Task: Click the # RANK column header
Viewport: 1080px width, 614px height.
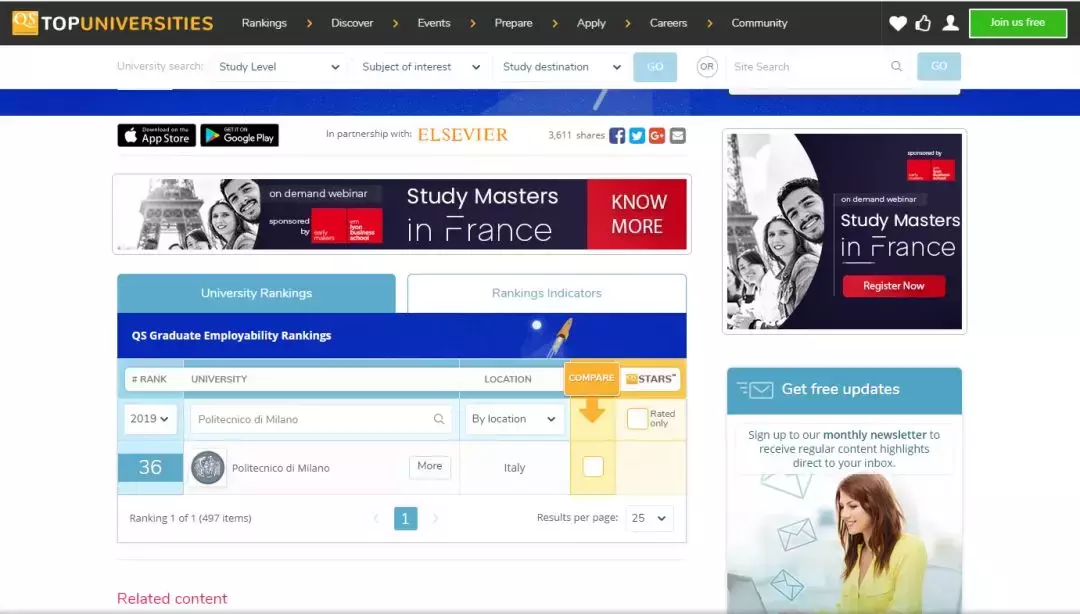Action: (x=149, y=379)
